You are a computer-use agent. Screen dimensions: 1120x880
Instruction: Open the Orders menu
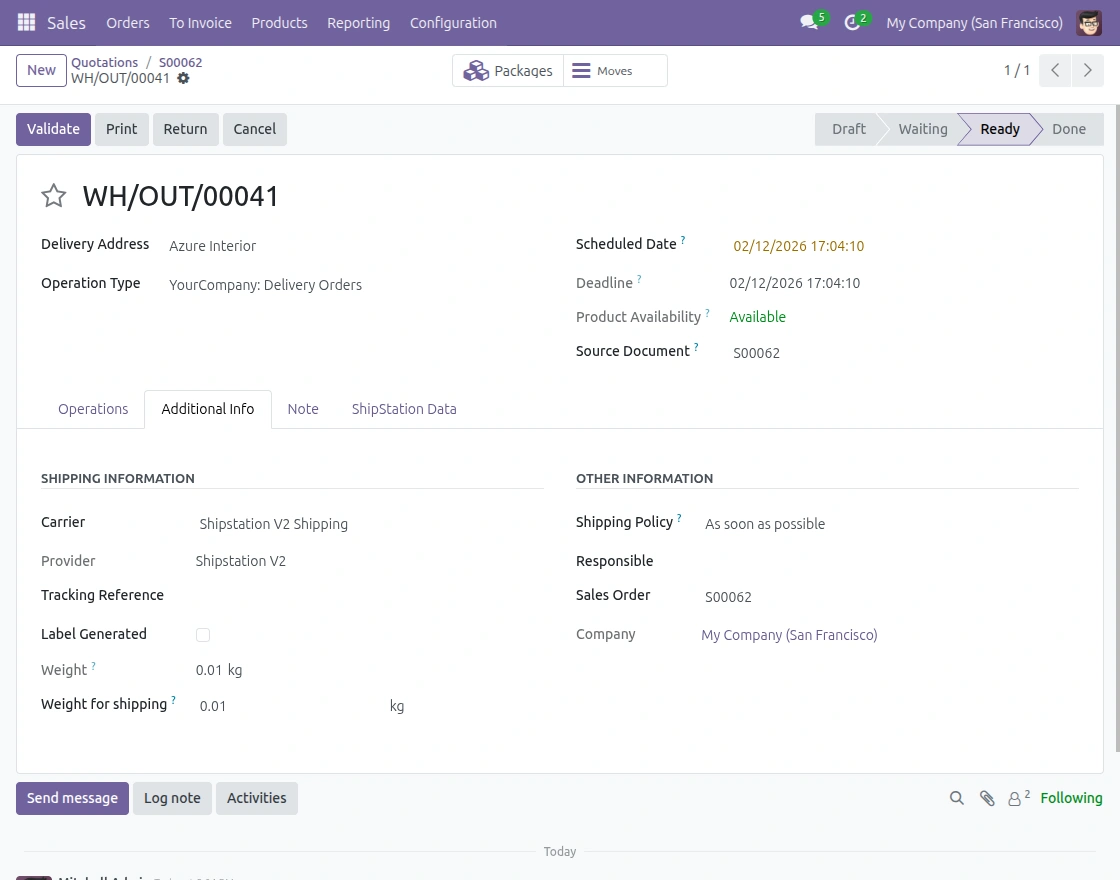point(128,23)
